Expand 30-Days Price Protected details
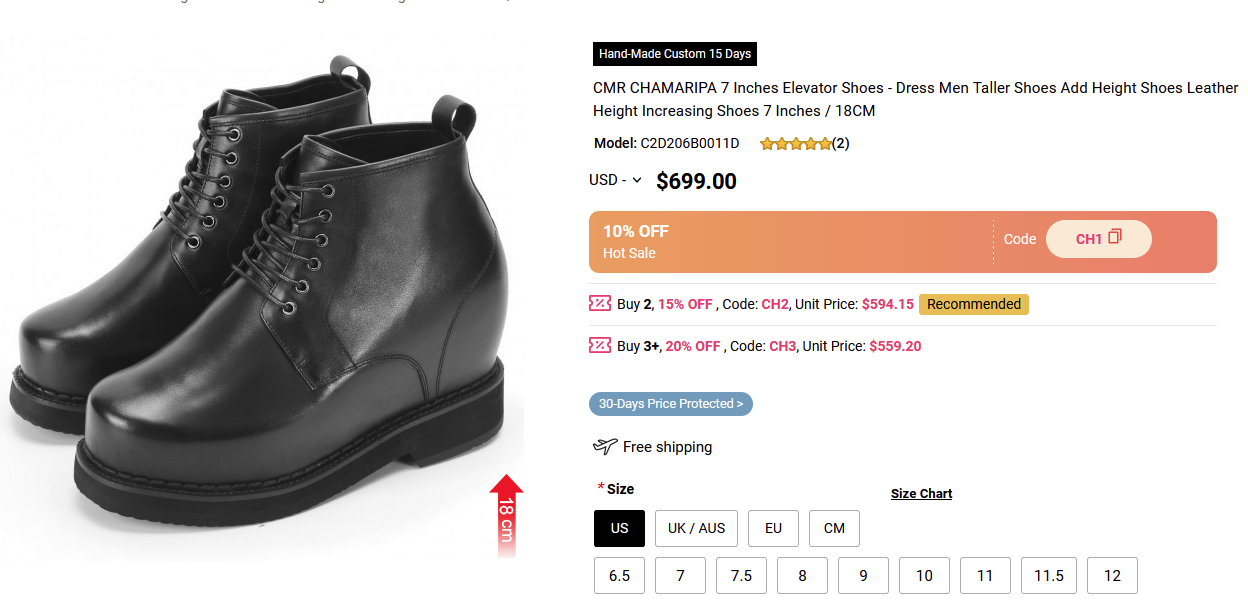This screenshot has height=604, width=1248. pos(670,404)
